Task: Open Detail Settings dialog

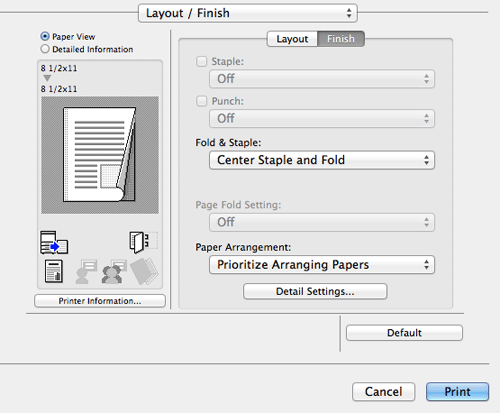Action: [x=315, y=291]
